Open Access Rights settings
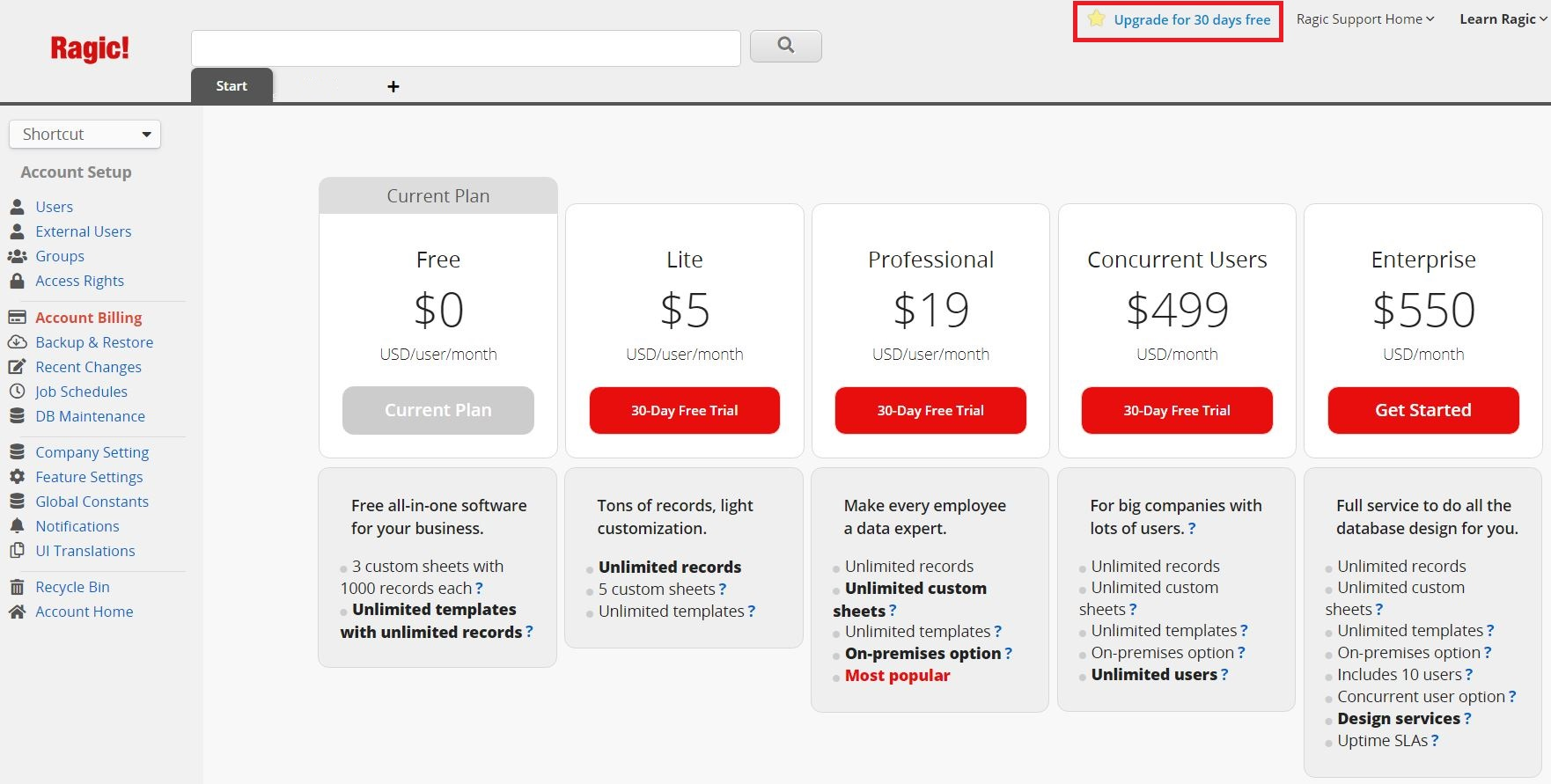The width and height of the screenshot is (1551, 784). [80, 281]
